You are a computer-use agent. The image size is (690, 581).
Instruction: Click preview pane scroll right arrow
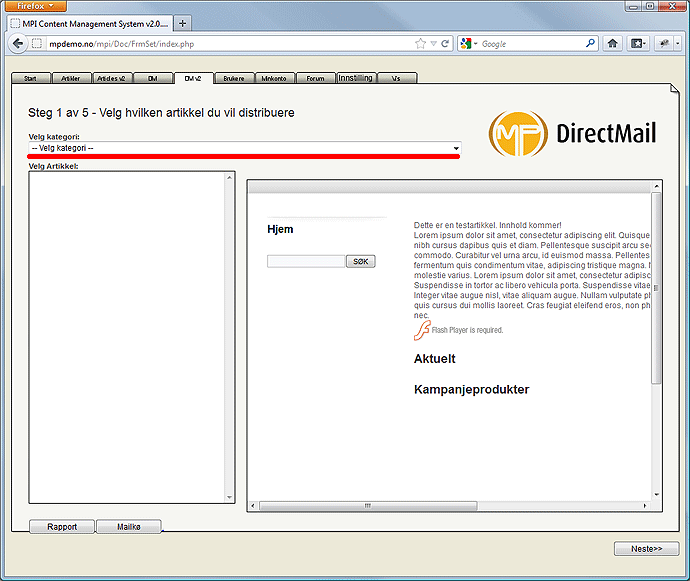point(645,506)
